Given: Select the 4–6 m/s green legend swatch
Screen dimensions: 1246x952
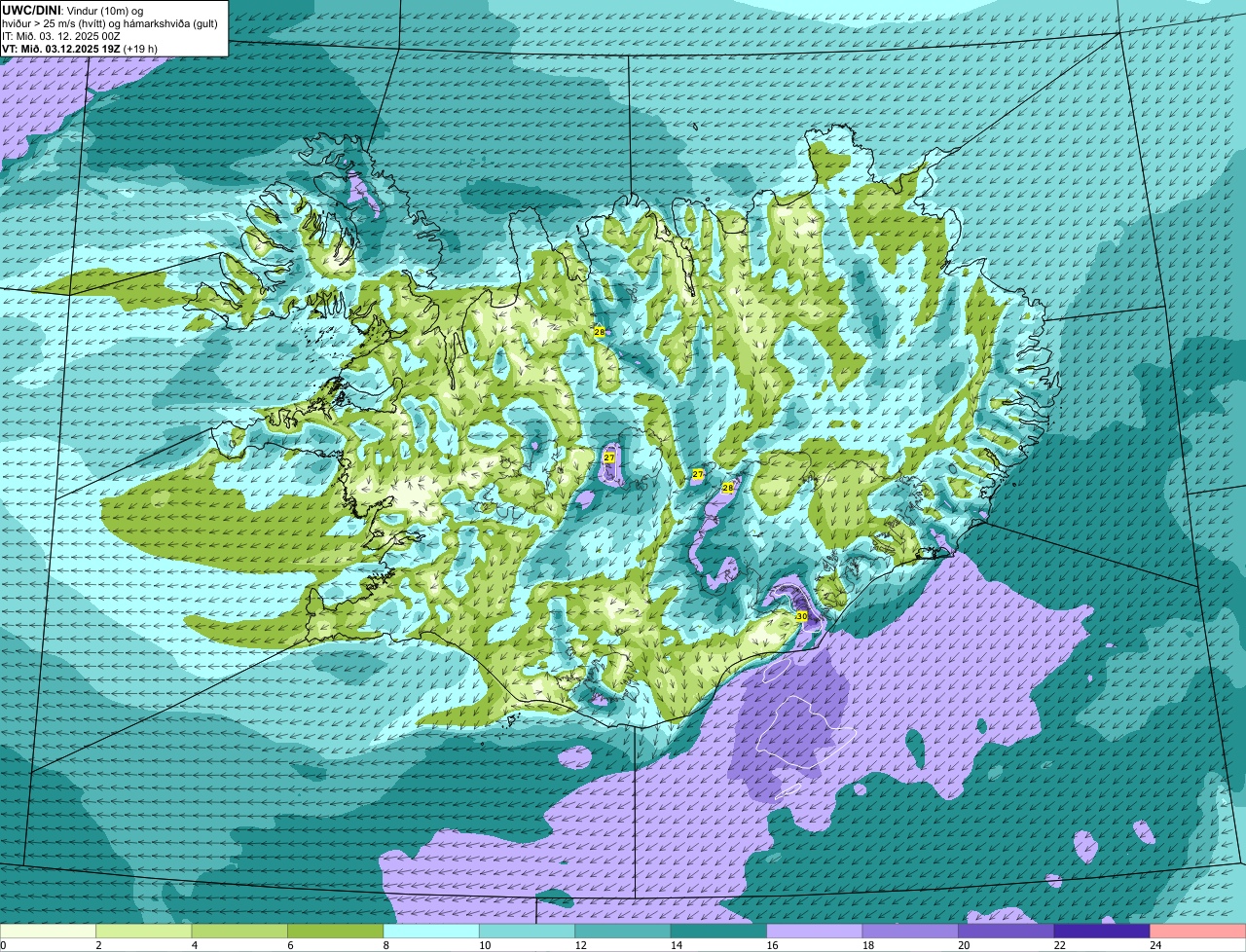Looking at the screenshot, I should [x=240, y=931].
